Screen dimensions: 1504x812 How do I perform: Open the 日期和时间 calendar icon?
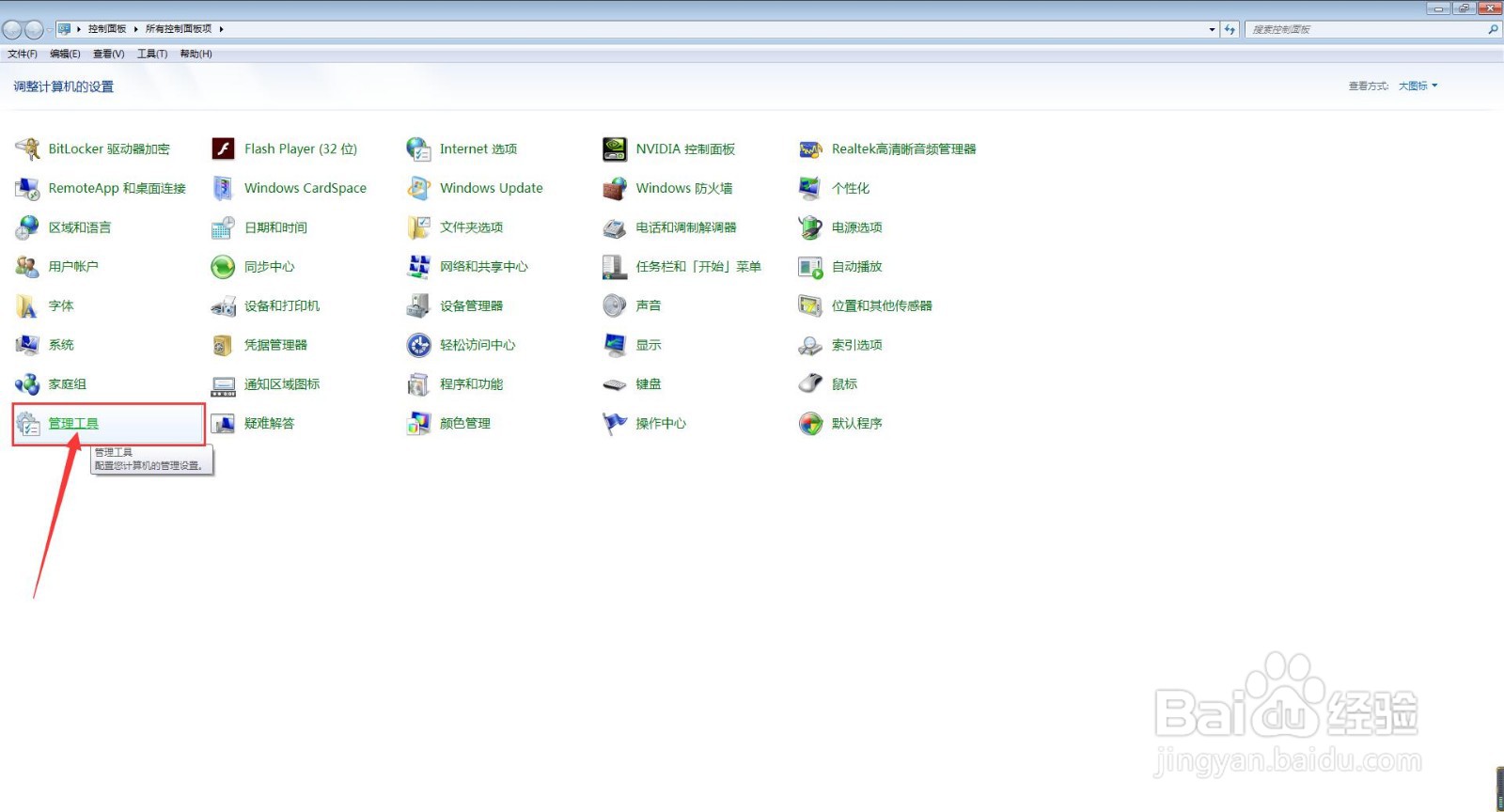[x=223, y=227]
